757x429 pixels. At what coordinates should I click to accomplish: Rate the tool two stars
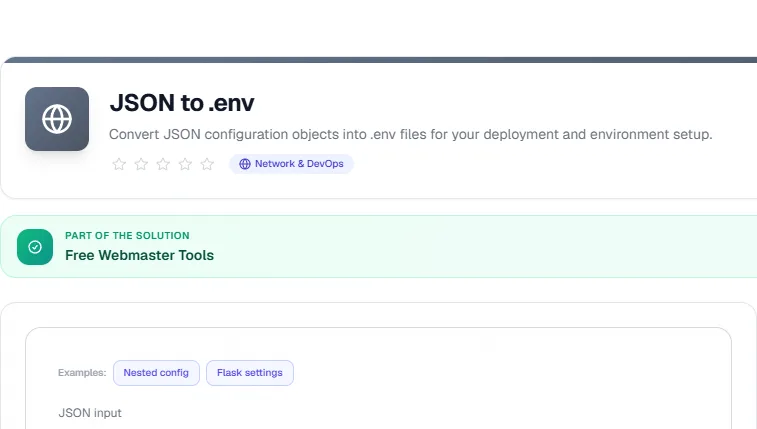pyautogui.click(x=141, y=164)
